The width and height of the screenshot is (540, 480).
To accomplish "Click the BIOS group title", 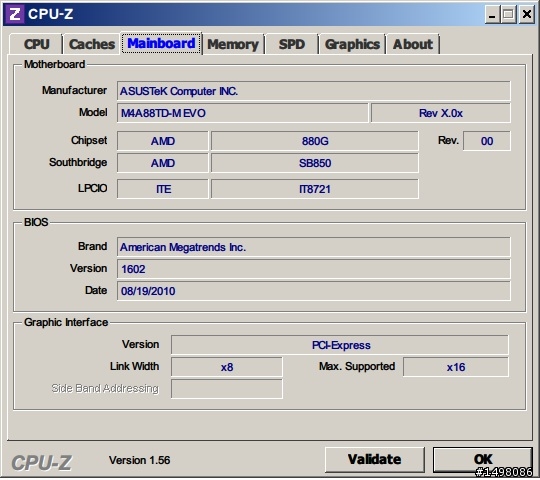I will (36, 222).
